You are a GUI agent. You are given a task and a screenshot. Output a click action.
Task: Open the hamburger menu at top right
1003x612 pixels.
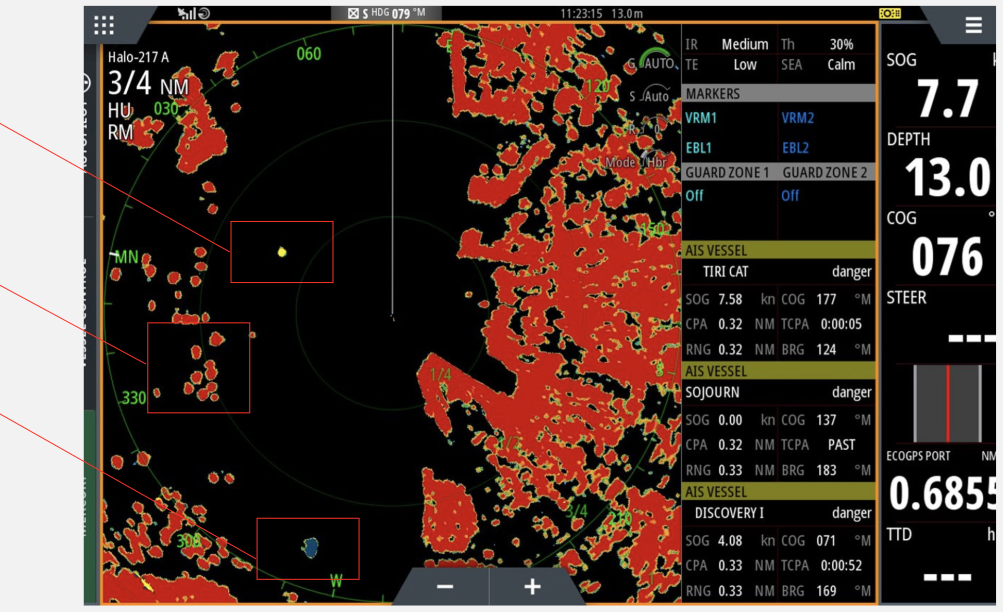973,26
